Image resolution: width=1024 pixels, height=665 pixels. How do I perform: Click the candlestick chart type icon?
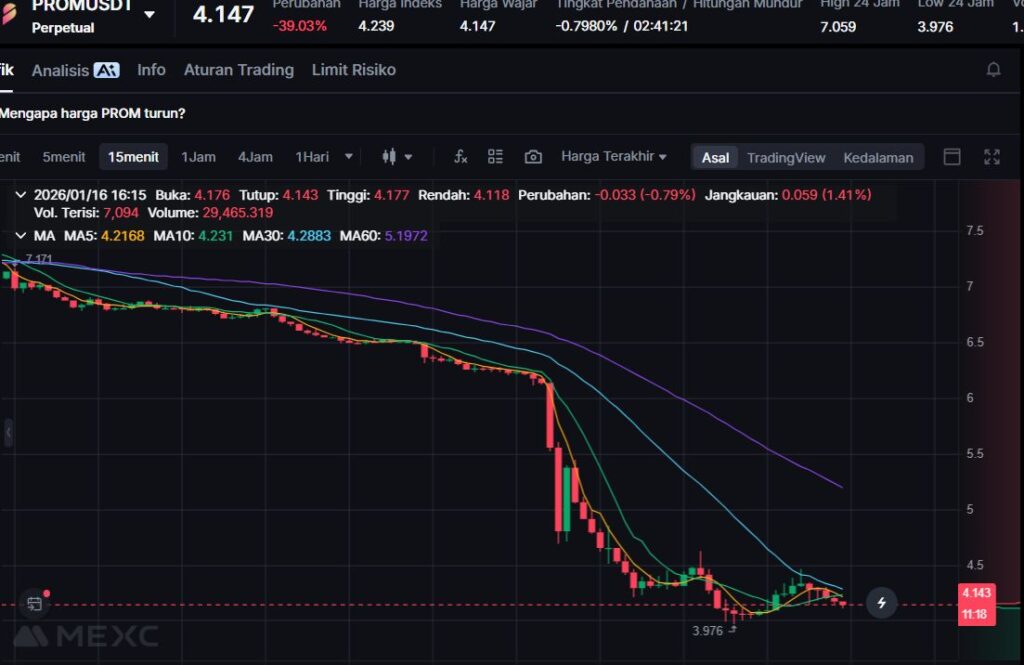pyautogui.click(x=390, y=157)
